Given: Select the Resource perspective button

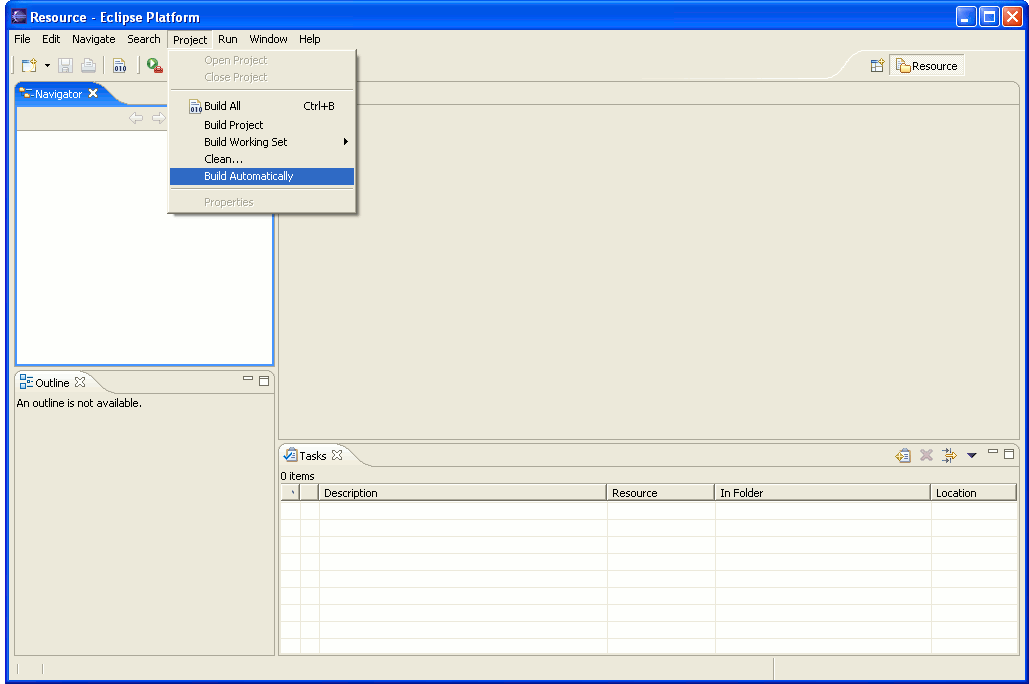Looking at the screenshot, I should coord(927,66).
